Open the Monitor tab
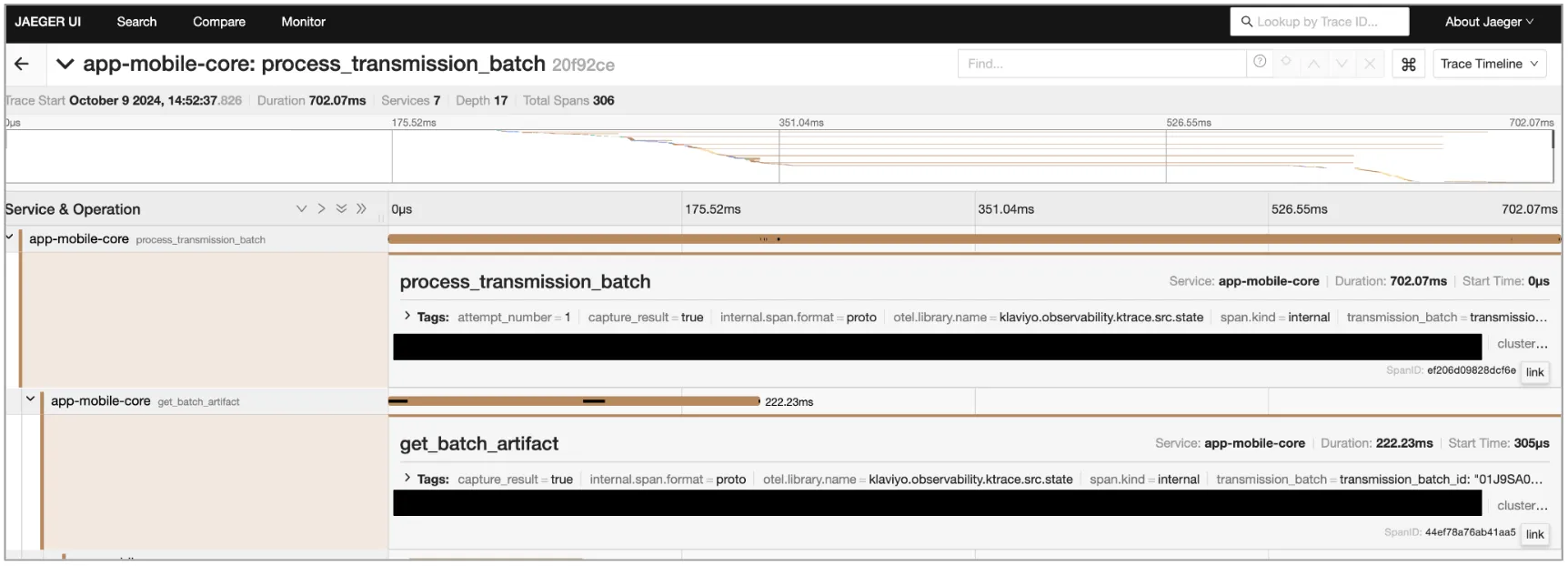This screenshot has width=1568, height=566. point(303,22)
